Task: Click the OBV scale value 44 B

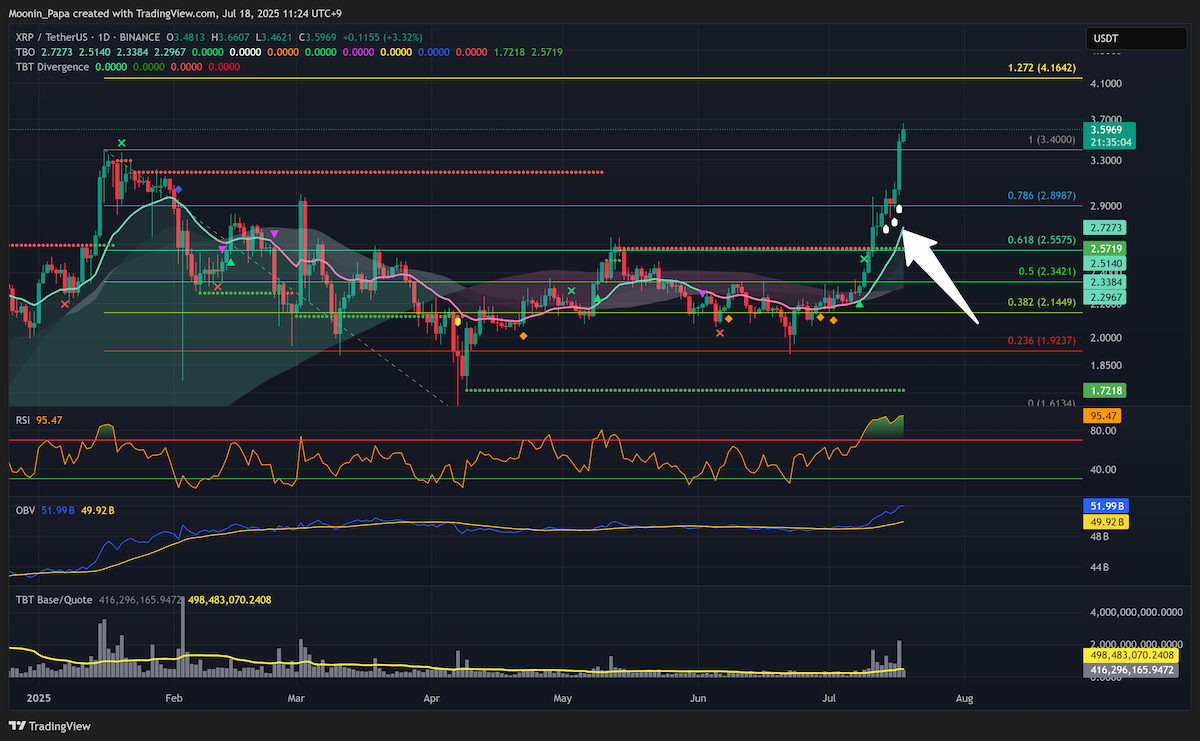Action: click(1100, 567)
